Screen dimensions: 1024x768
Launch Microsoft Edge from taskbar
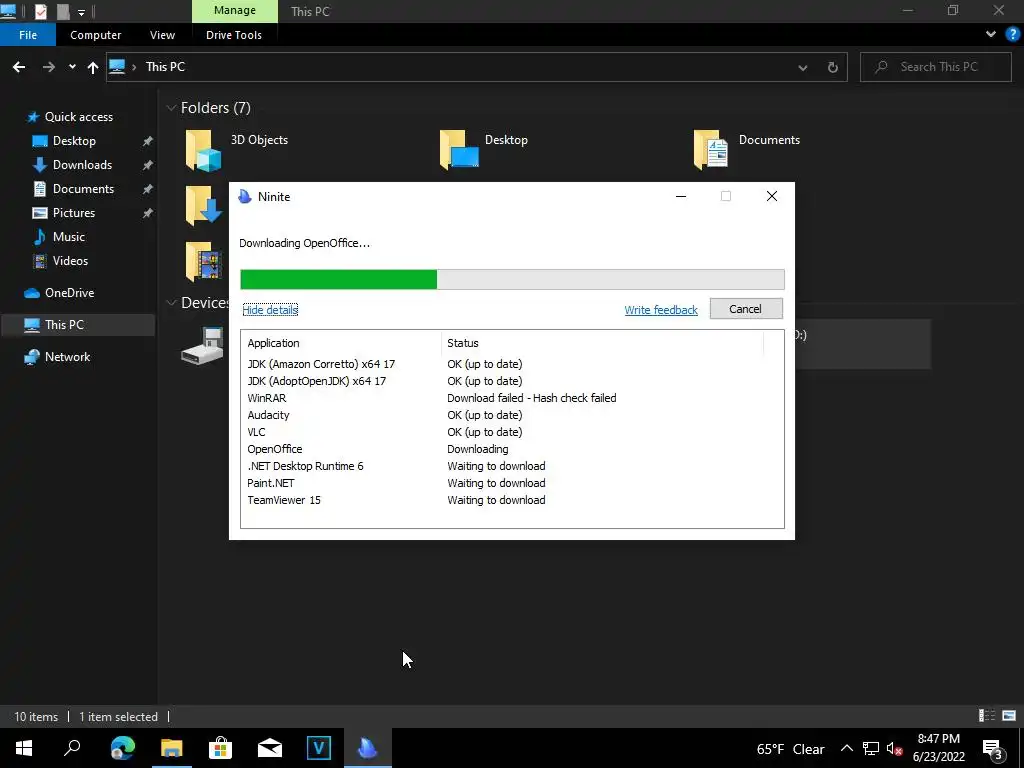coord(122,748)
